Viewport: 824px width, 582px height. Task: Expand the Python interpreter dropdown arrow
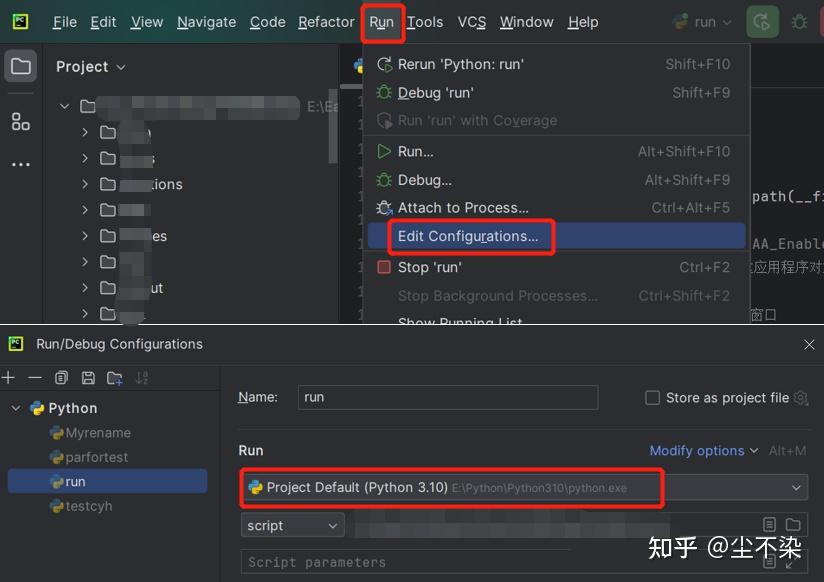[x=796, y=488]
